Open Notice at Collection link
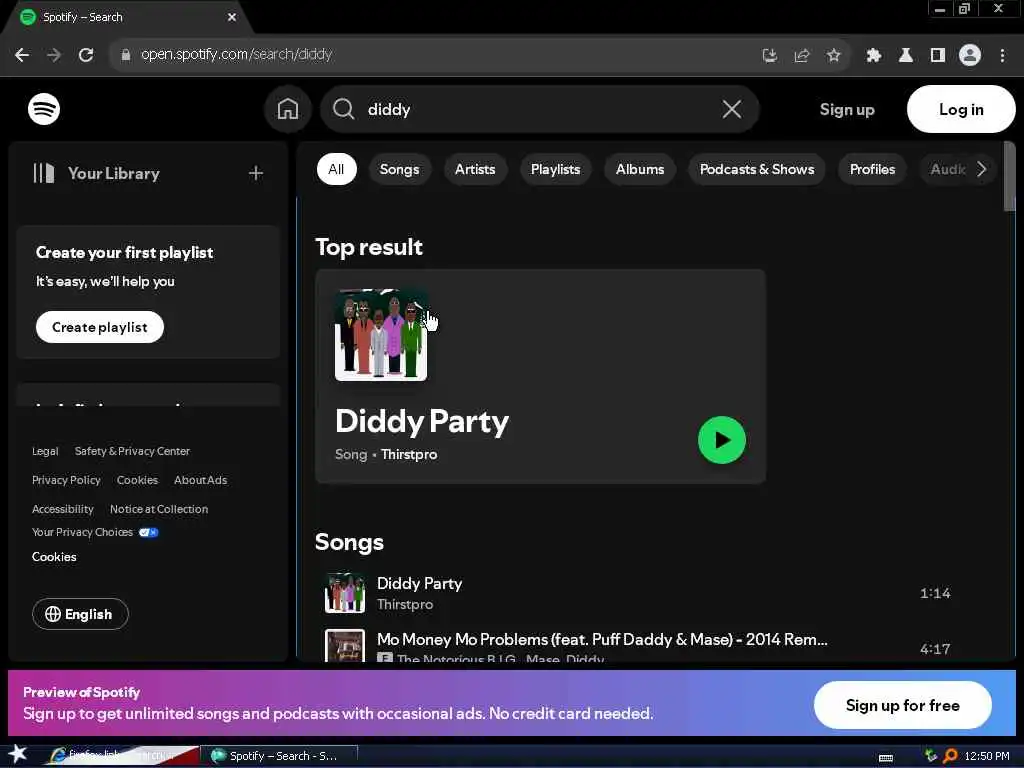The width and height of the screenshot is (1024, 768). coord(159,509)
